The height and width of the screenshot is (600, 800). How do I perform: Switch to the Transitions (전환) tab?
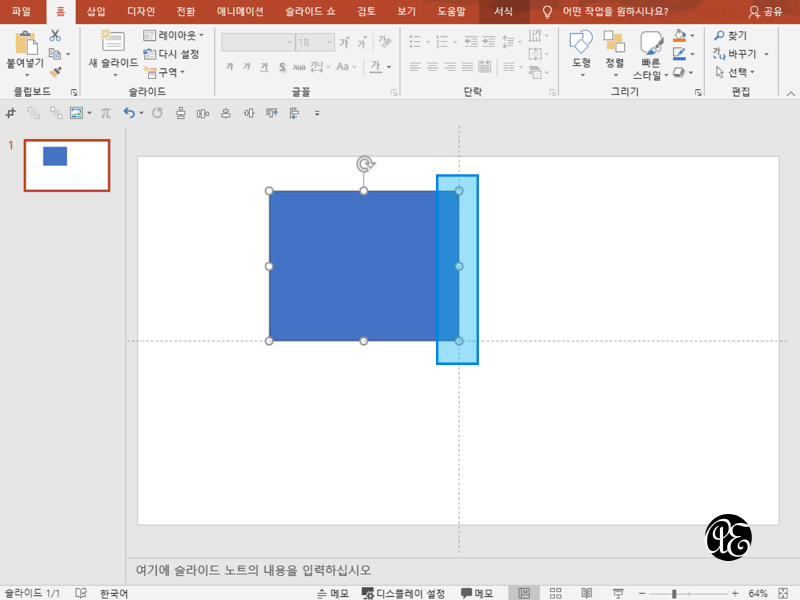186,11
